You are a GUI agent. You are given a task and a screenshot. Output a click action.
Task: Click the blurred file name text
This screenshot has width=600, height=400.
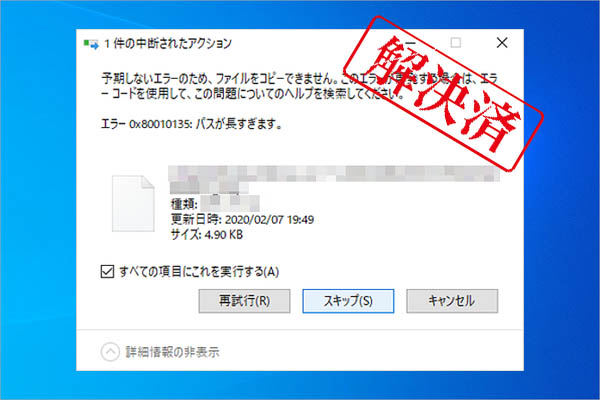[x=334, y=179]
